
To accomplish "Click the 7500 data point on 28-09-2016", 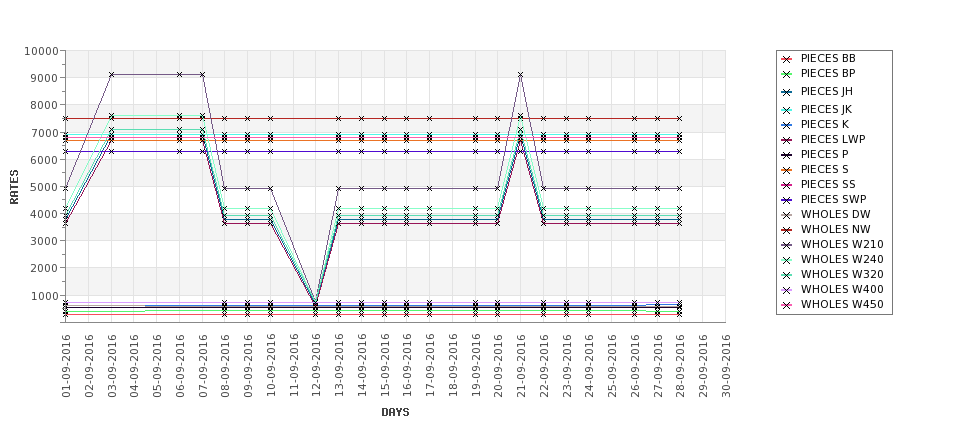I will point(680,118).
